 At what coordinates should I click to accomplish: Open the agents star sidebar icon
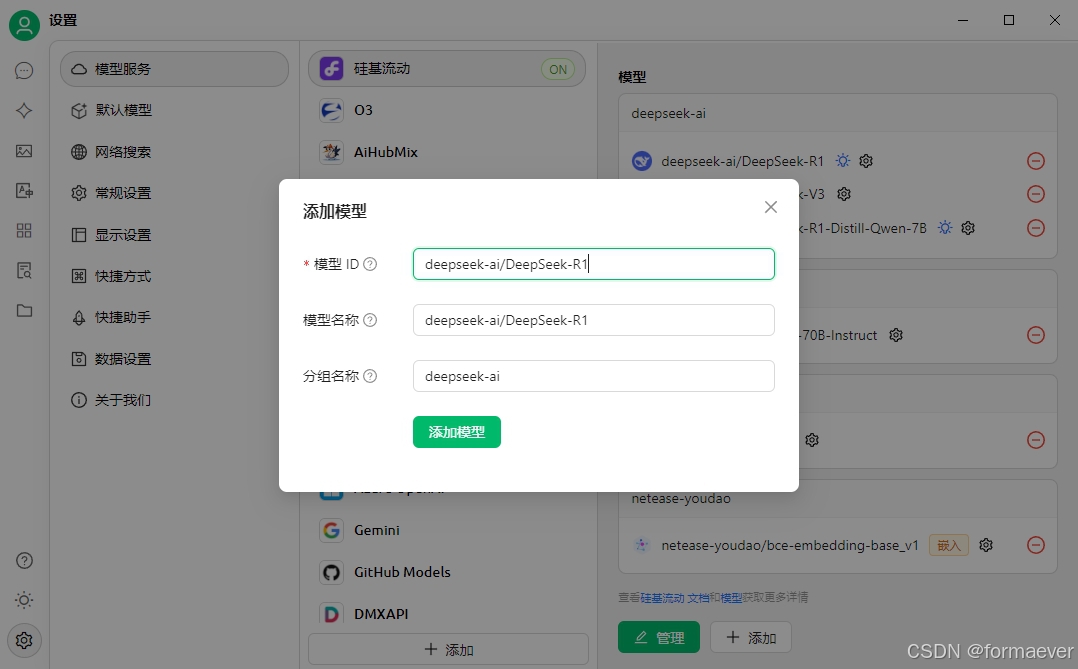click(x=24, y=111)
